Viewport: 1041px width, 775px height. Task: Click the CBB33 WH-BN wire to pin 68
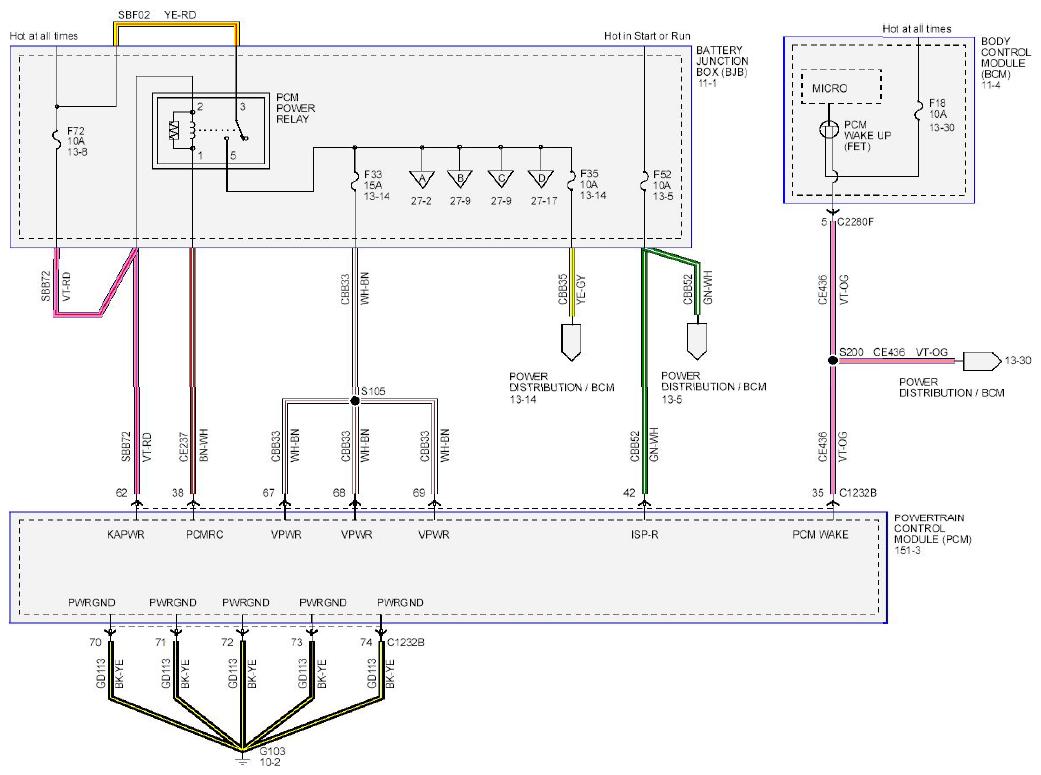click(x=355, y=450)
